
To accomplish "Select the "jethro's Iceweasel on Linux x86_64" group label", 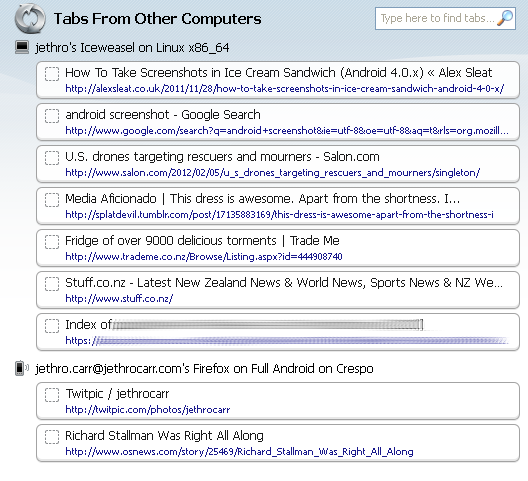I will click(132, 47).
